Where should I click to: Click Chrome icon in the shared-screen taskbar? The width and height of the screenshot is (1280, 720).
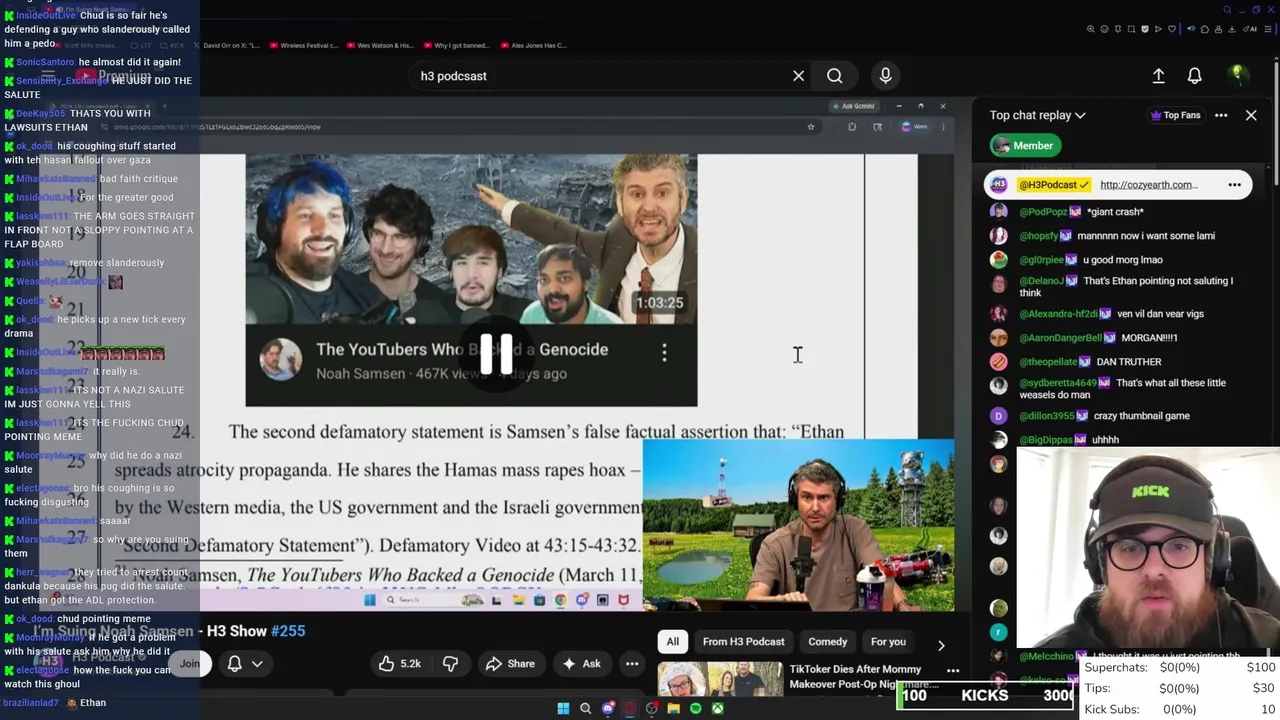point(560,600)
